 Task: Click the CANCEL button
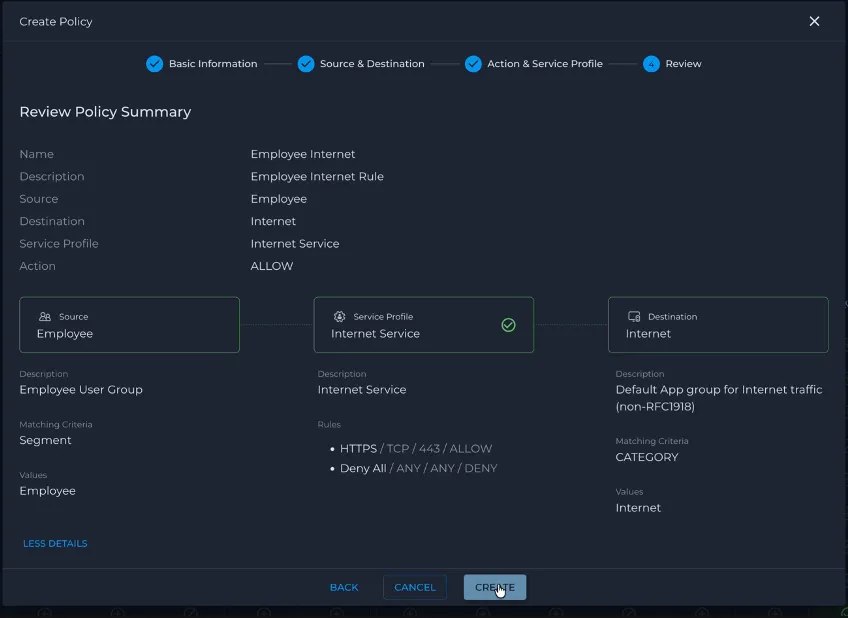tap(415, 587)
